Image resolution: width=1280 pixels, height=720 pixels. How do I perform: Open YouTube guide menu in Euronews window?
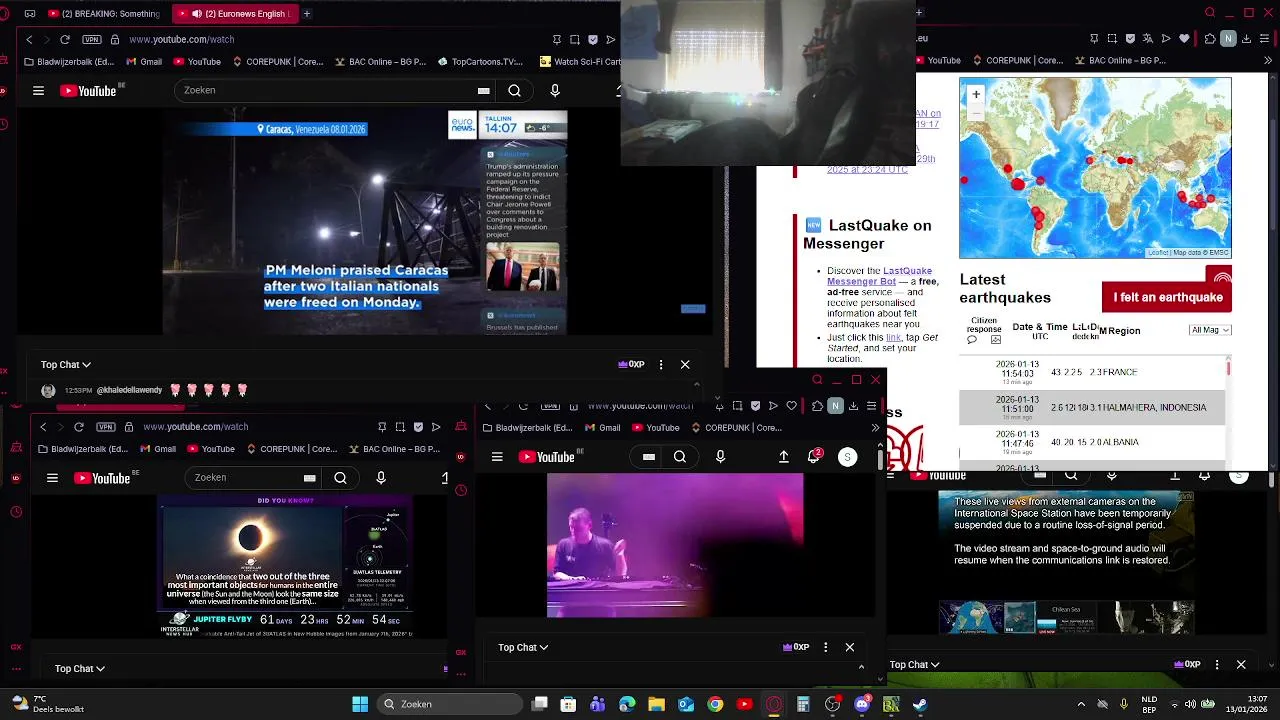click(38, 90)
